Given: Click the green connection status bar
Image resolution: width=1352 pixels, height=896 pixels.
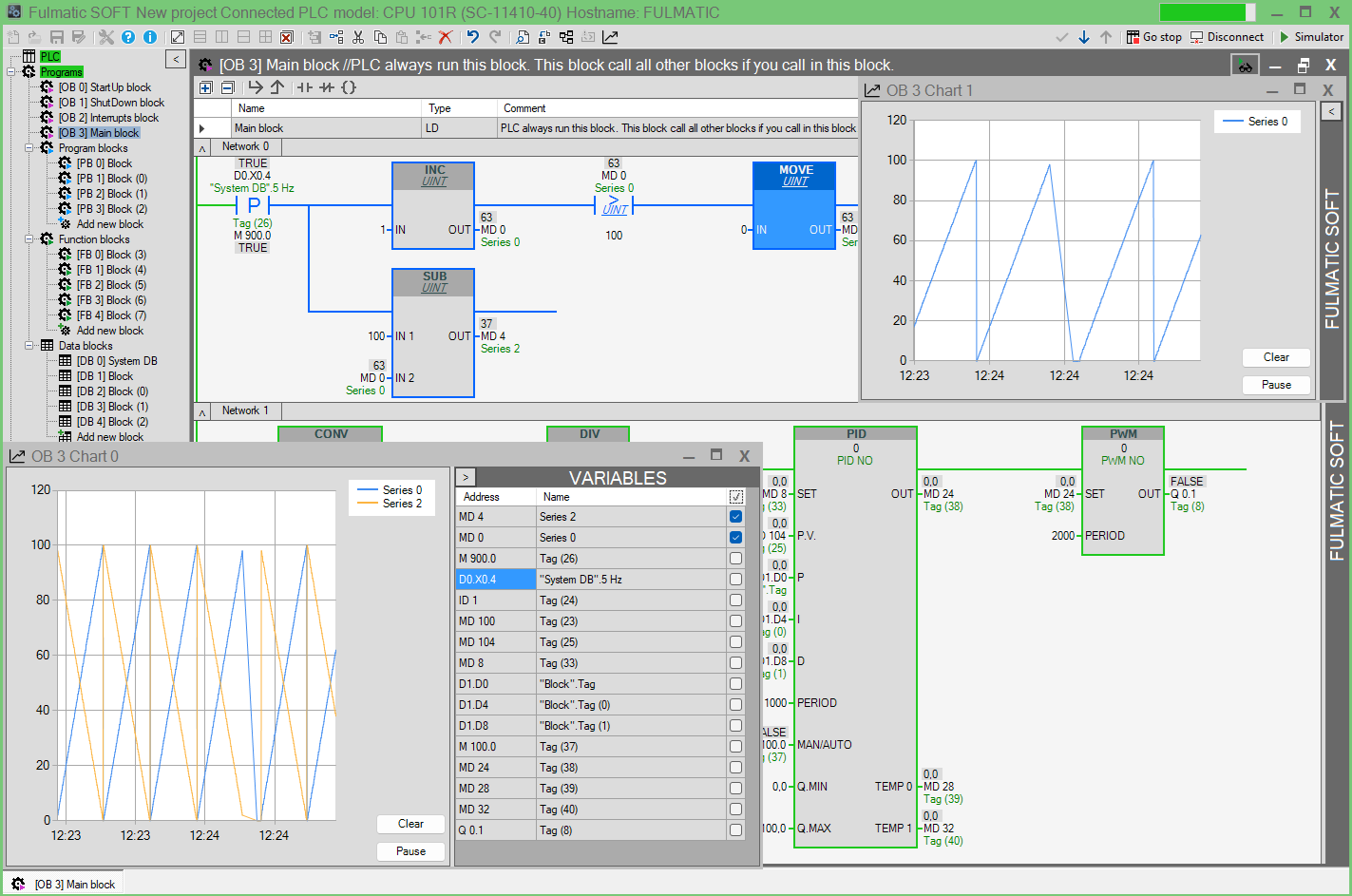Looking at the screenshot, I should click(x=1205, y=12).
